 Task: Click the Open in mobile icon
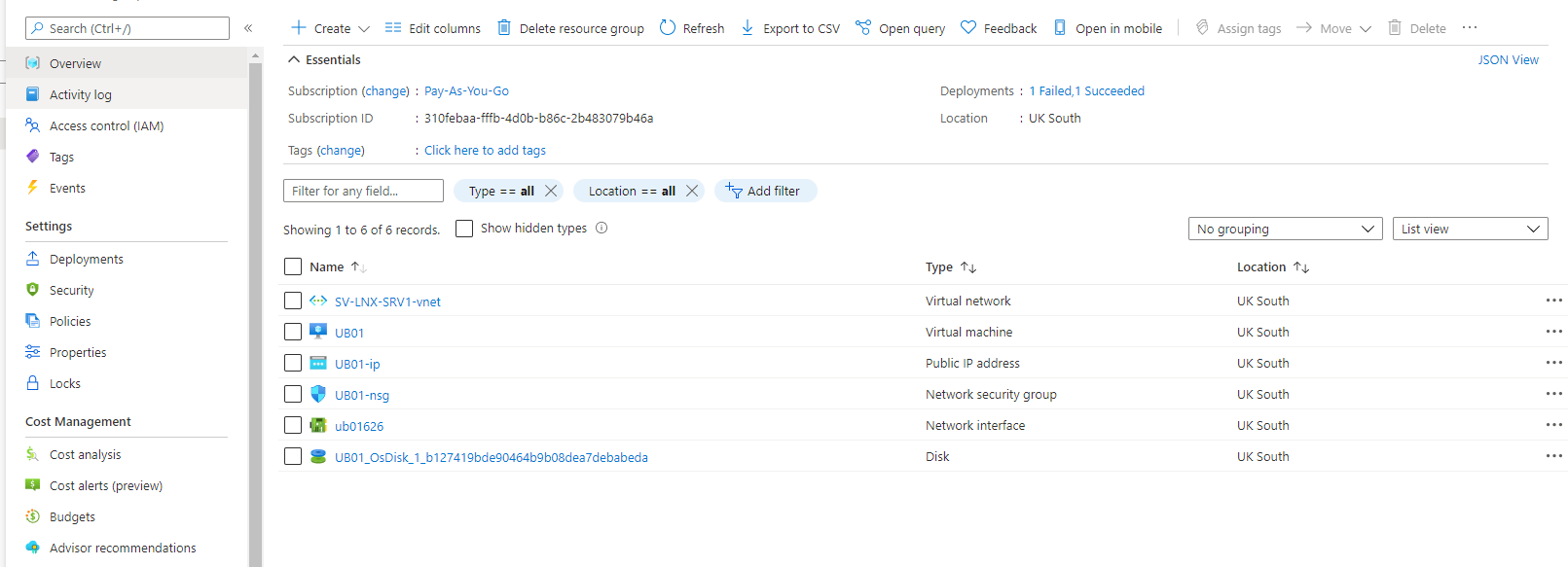pos(1060,28)
